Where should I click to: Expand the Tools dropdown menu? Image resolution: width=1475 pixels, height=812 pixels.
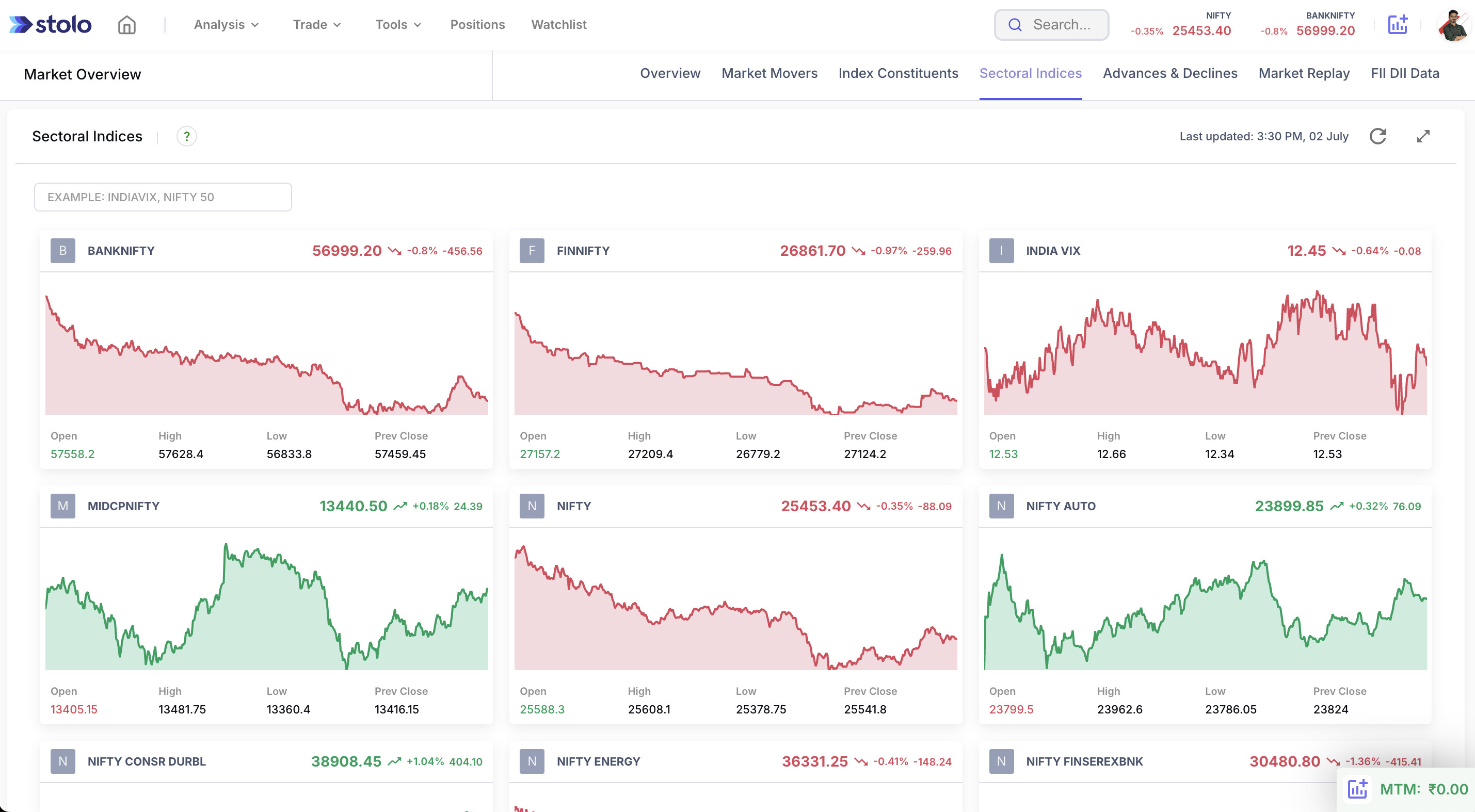click(x=398, y=25)
